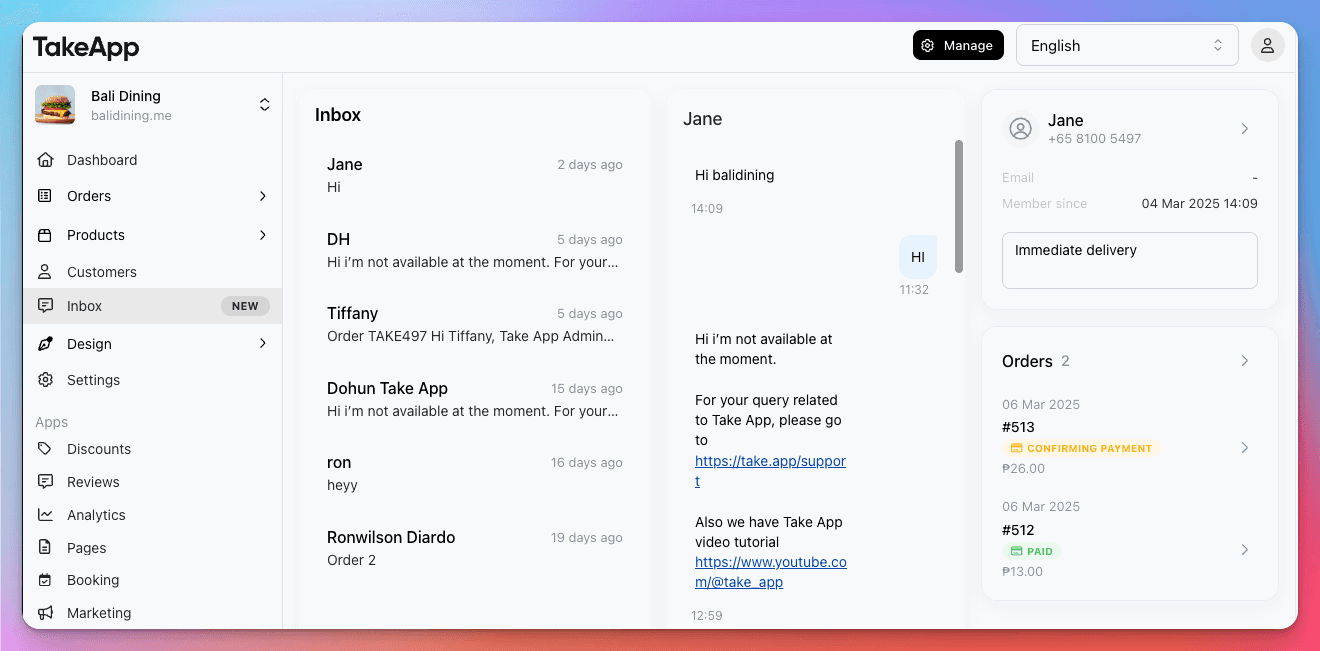Open Jane's conversation in inbox

point(475,175)
